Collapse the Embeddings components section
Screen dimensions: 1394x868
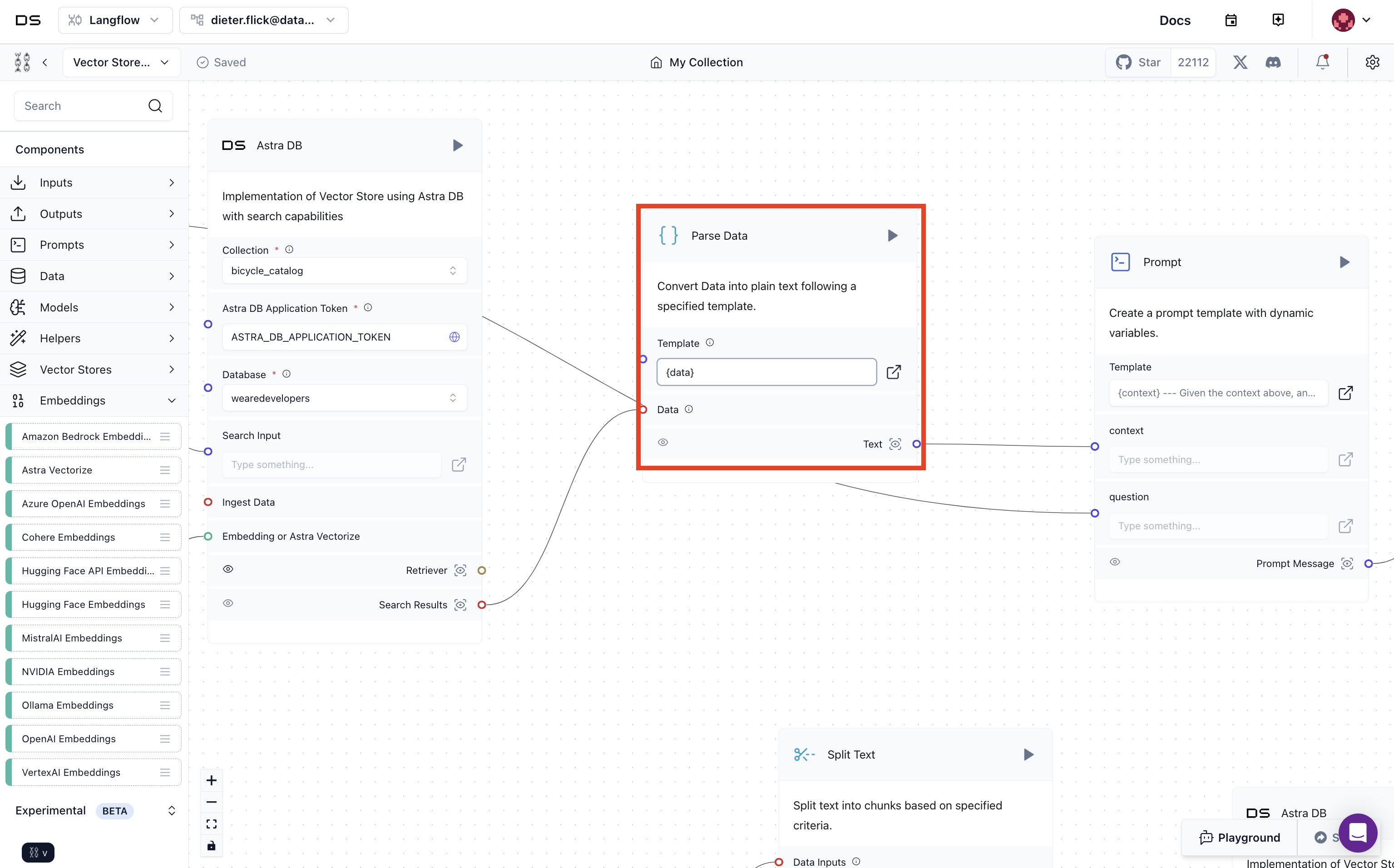(171, 401)
